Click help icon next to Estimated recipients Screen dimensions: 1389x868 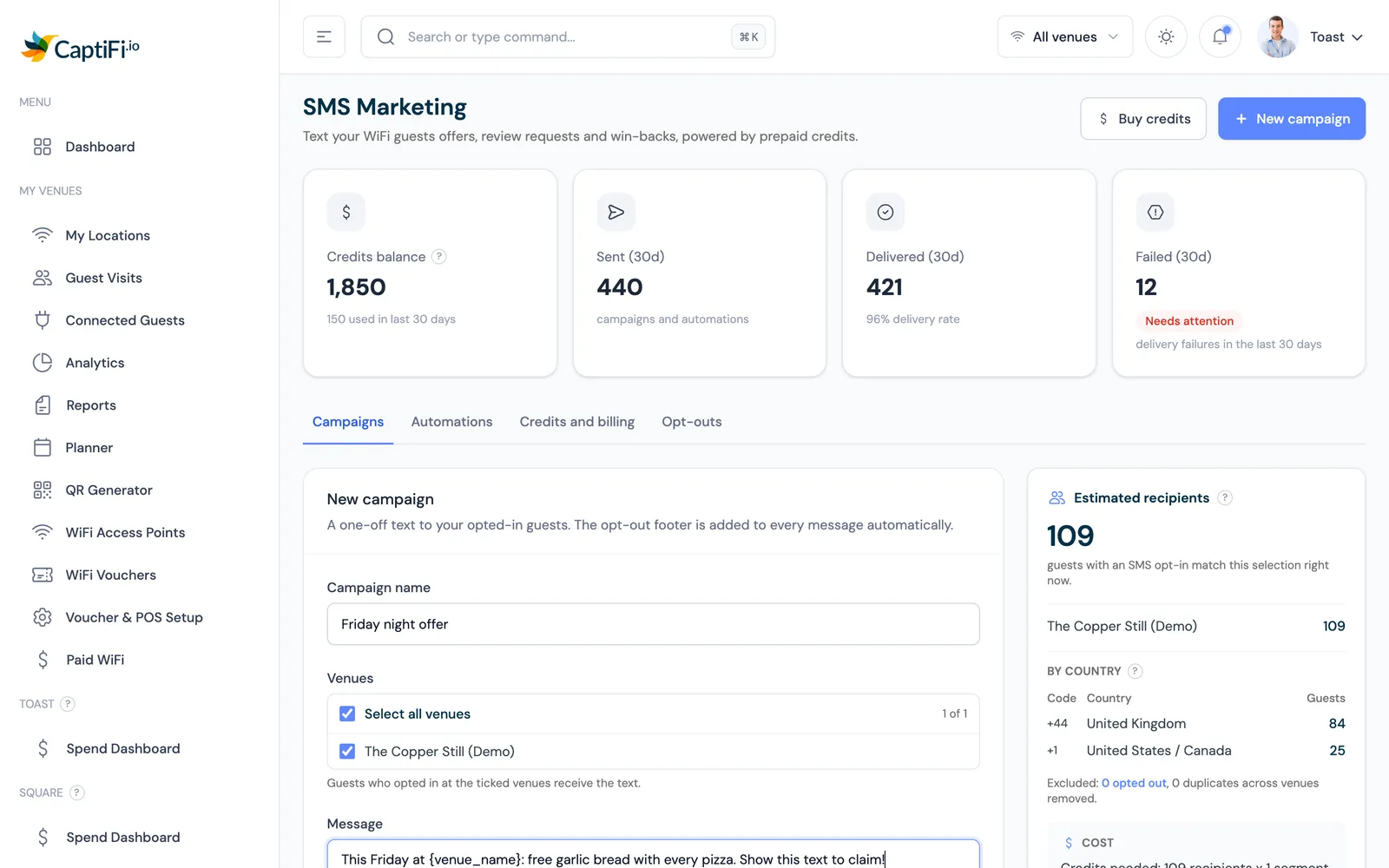tap(1225, 497)
